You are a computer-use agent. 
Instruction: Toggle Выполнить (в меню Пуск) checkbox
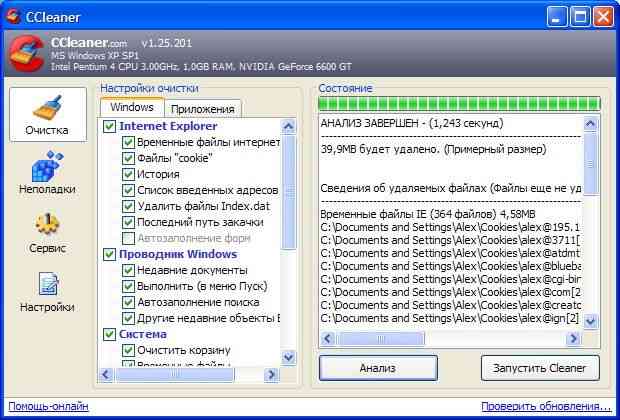[128, 286]
